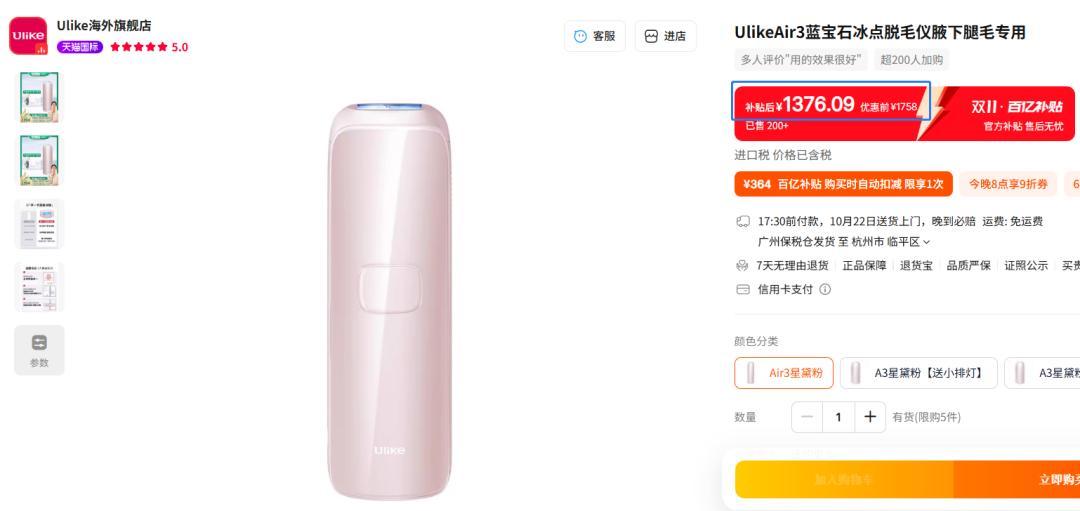Open the 参数 specifications panel icon
Screen dimensions: 1080x511
point(41,349)
